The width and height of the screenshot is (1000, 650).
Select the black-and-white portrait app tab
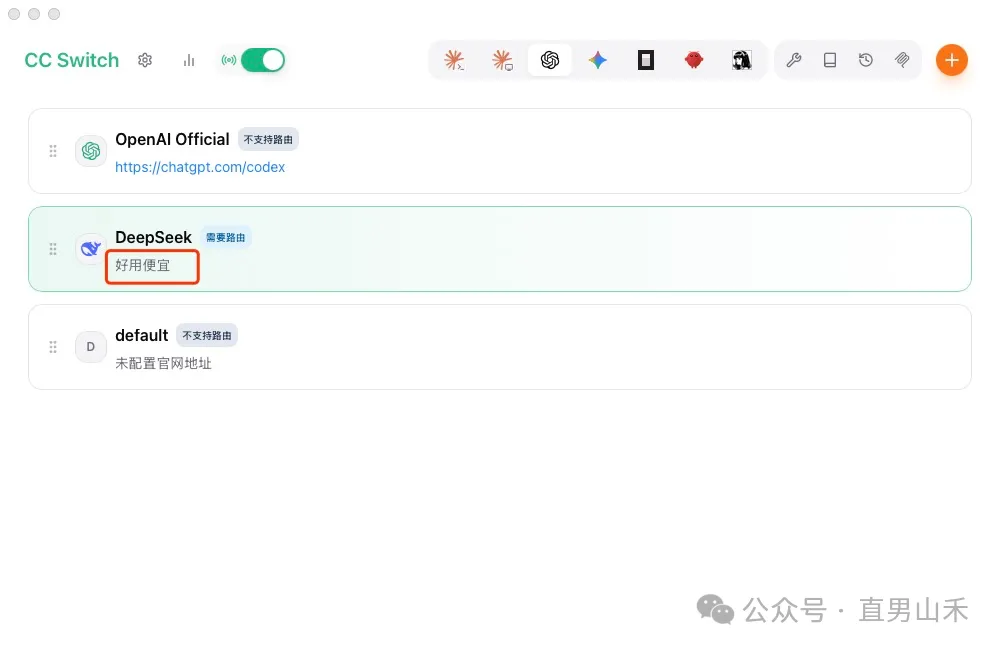click(x=742, y=60)
